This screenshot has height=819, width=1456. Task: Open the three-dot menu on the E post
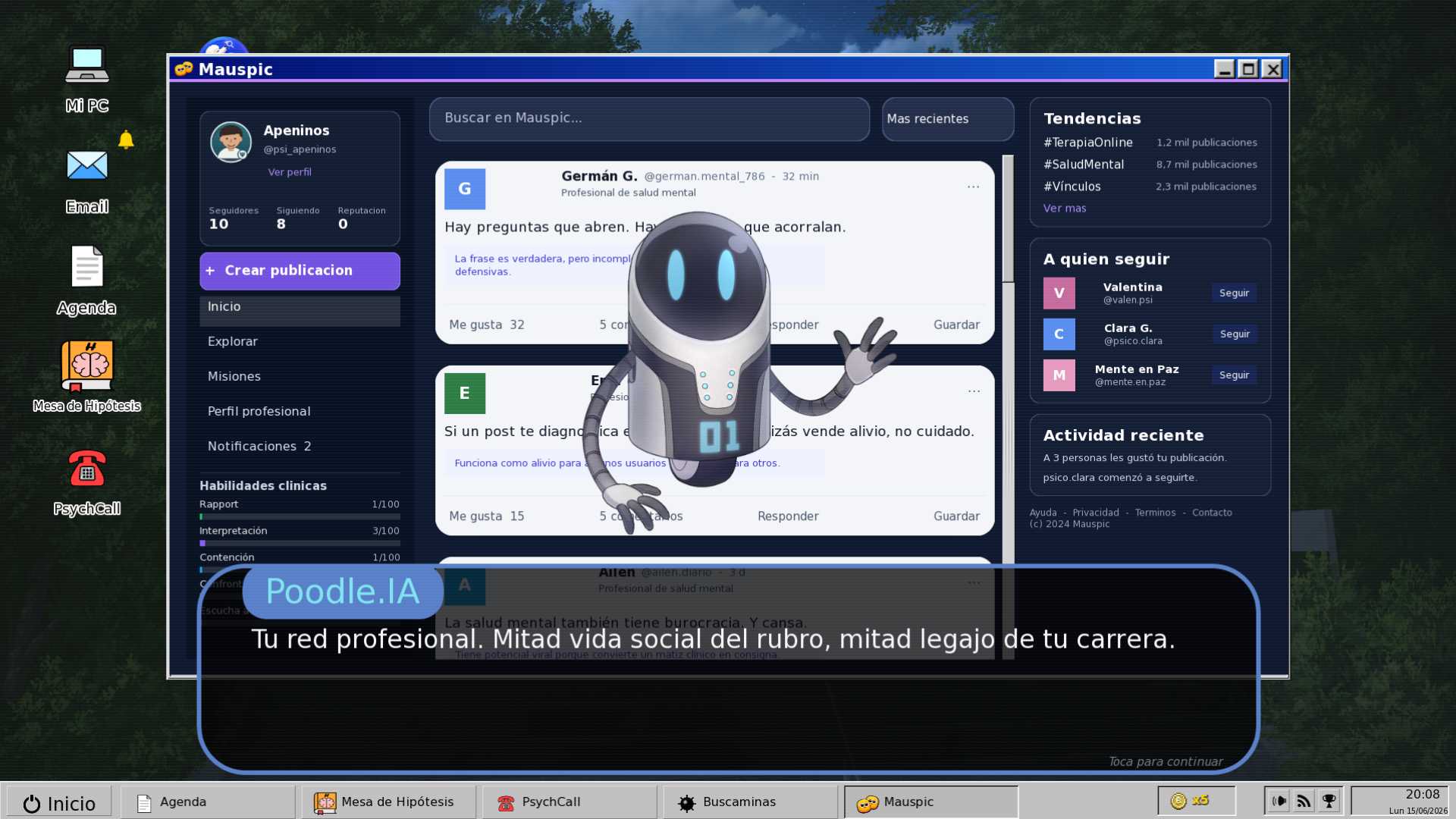(x=974, y=391)
